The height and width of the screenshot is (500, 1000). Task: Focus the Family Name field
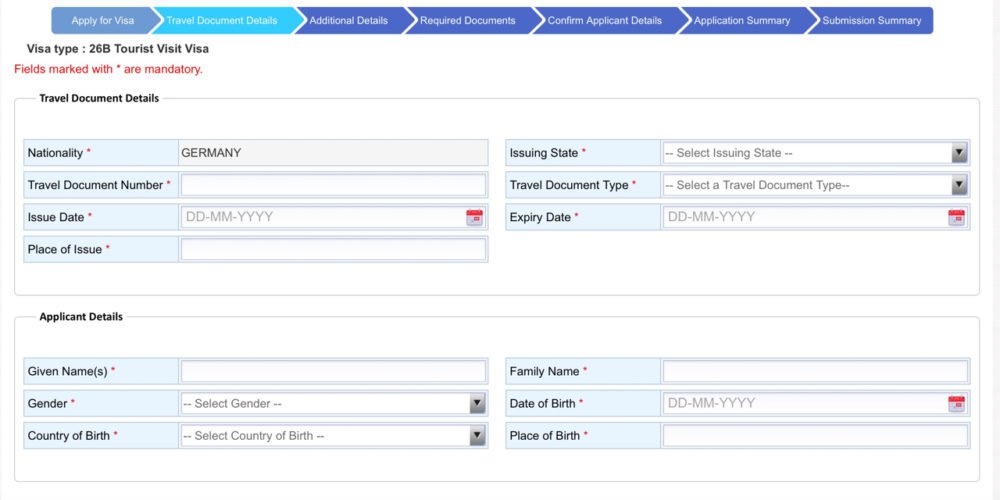coord(815,371)
